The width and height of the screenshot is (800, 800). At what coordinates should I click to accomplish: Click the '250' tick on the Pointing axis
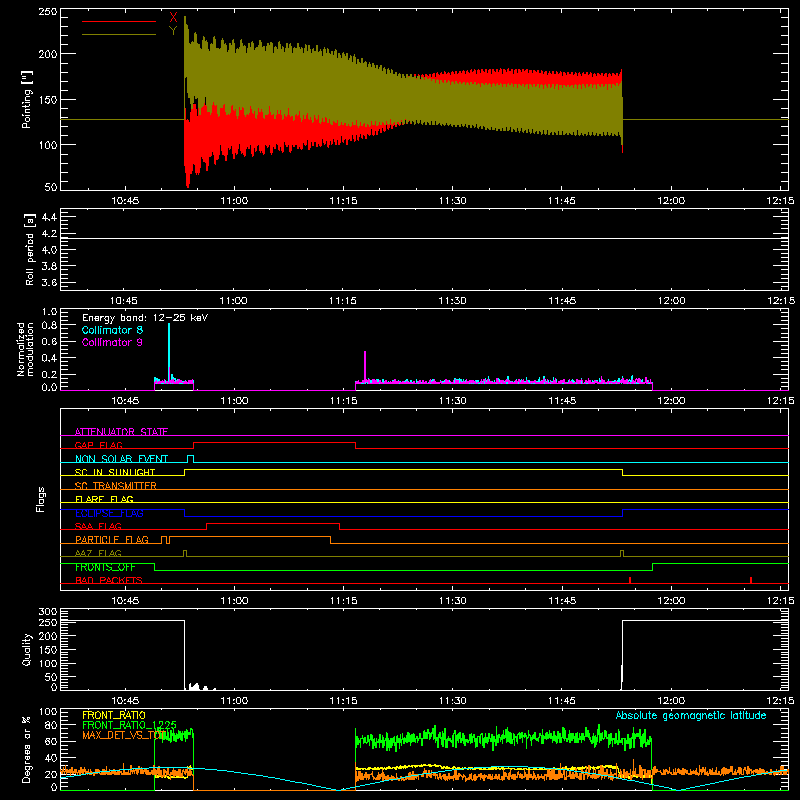[48, 12]
